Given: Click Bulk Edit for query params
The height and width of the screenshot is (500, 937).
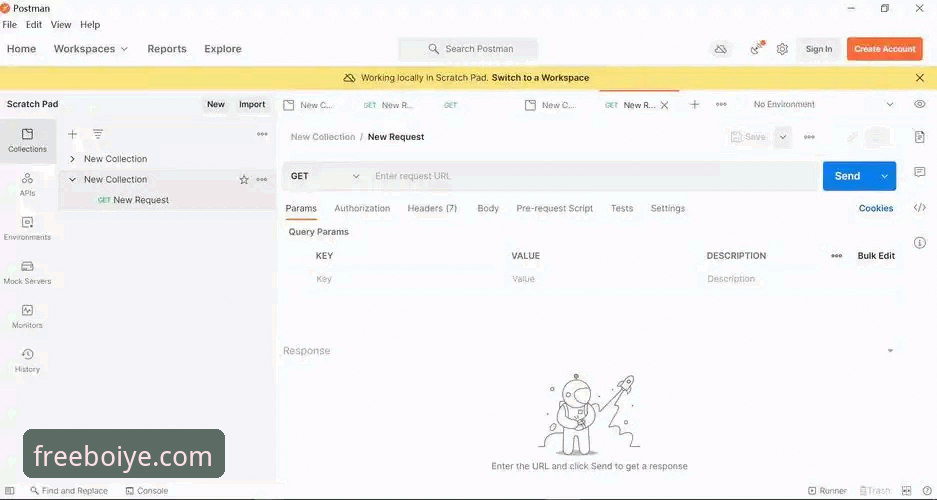Looking at the screenshot, I should pos(876,256).
